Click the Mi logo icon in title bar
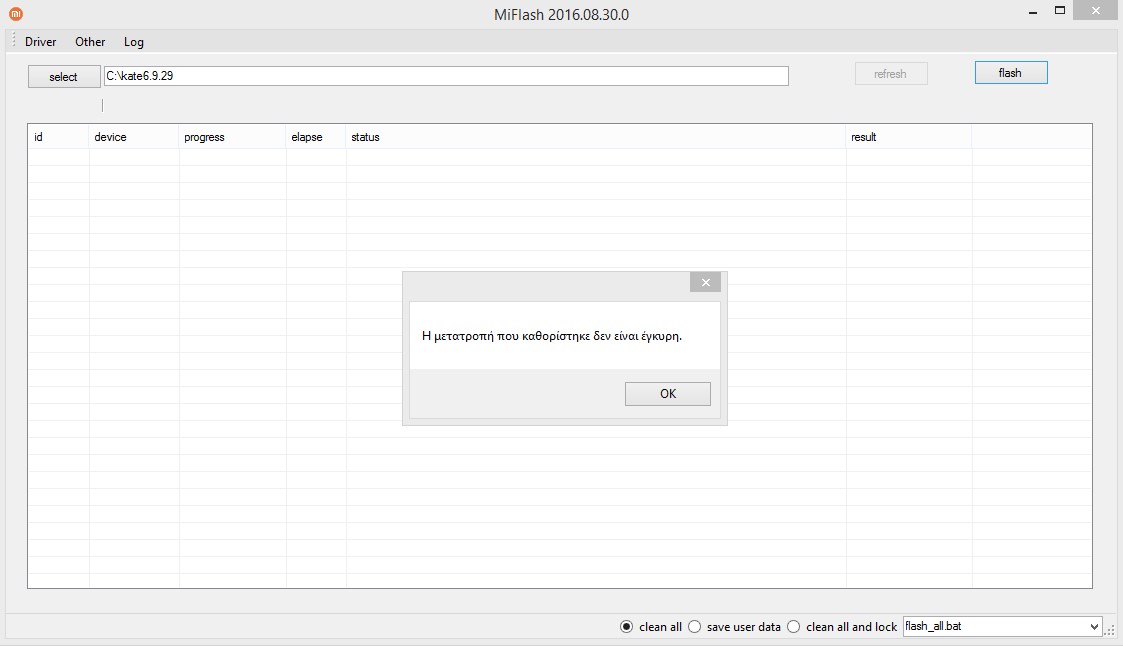1123x646 pixels. coord(15,14)
